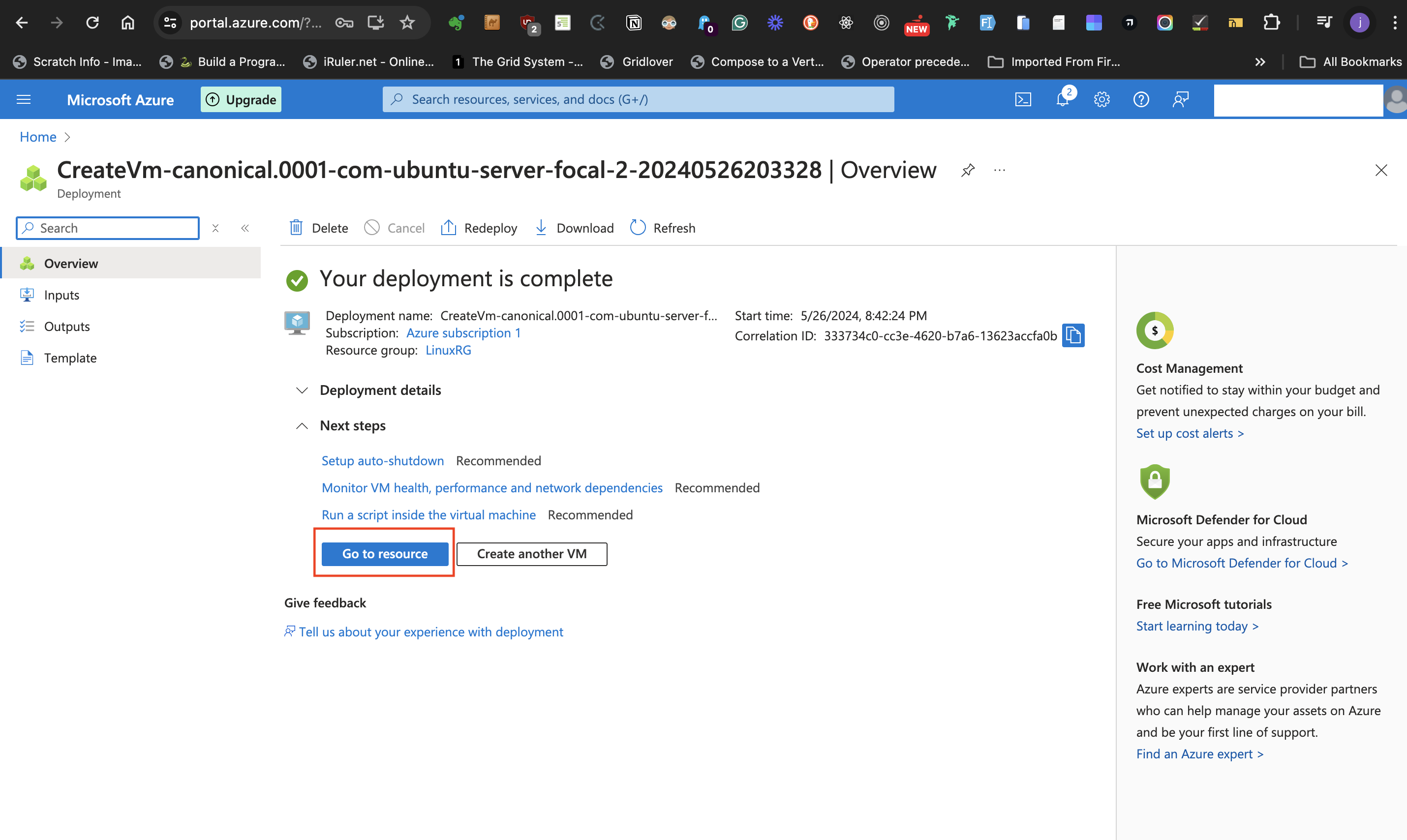
Task: Collapse the left sidebar menu
Action: pyautogui.click(x=245, y=228)
